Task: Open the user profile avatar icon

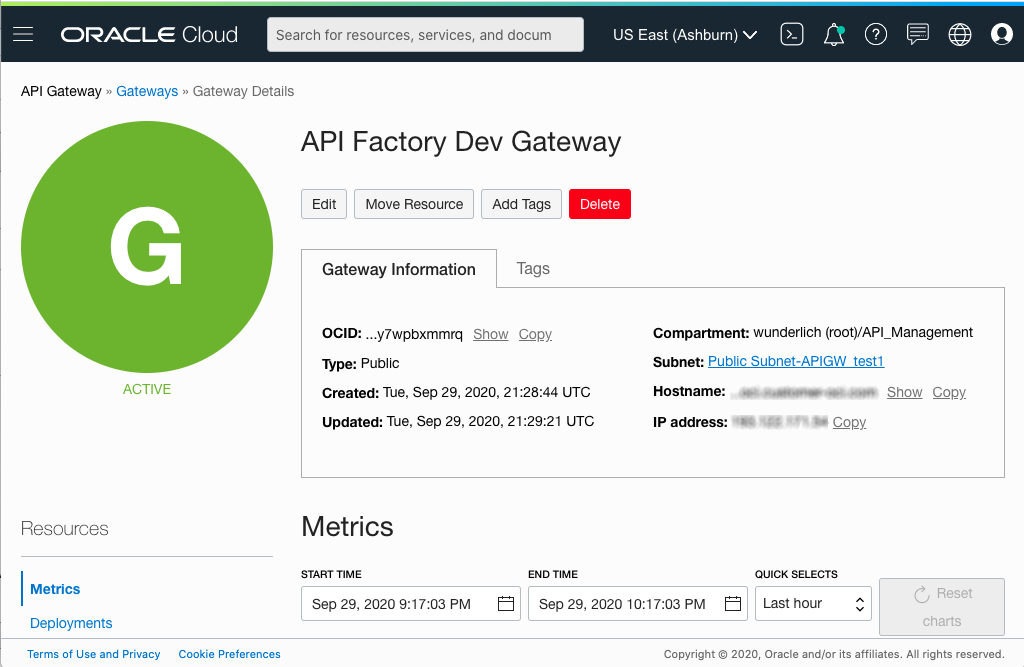Action: tap(1001, 34)
